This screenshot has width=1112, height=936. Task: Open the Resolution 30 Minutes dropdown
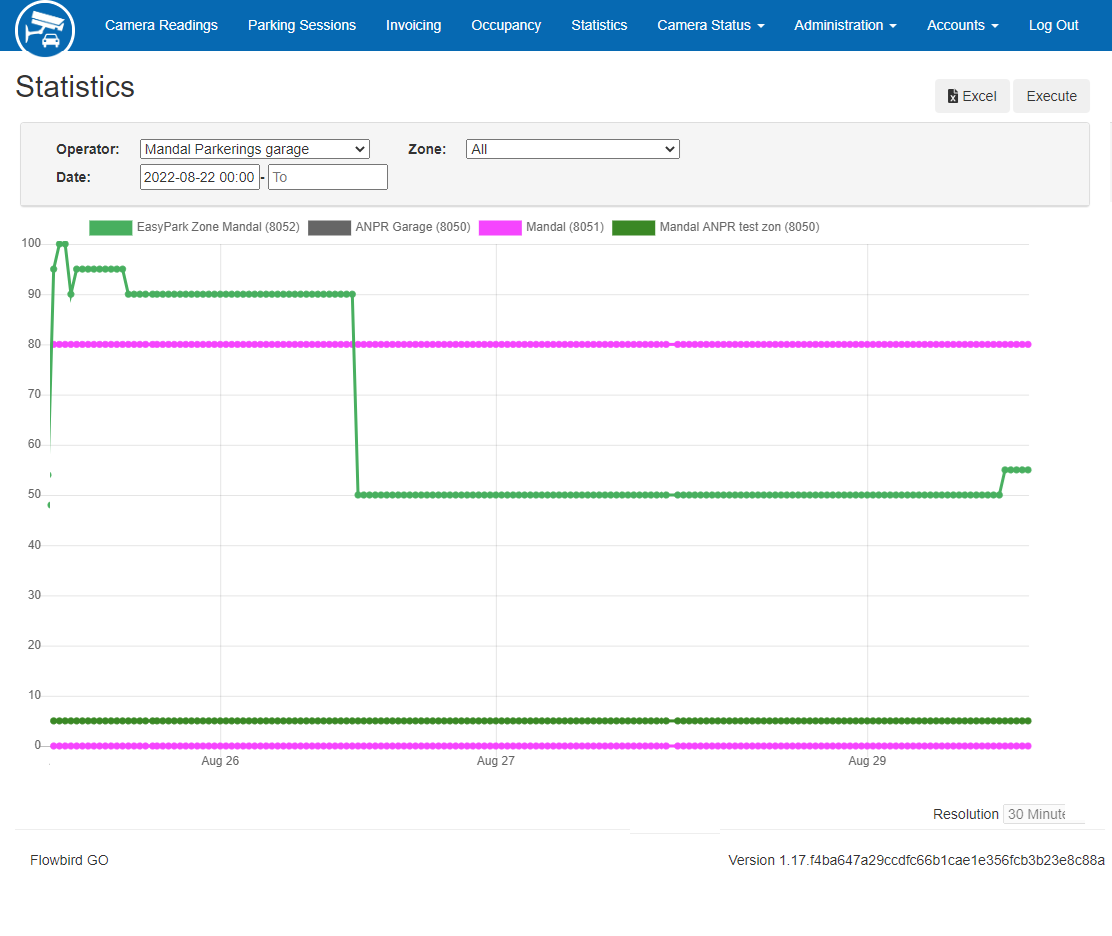1043,814
